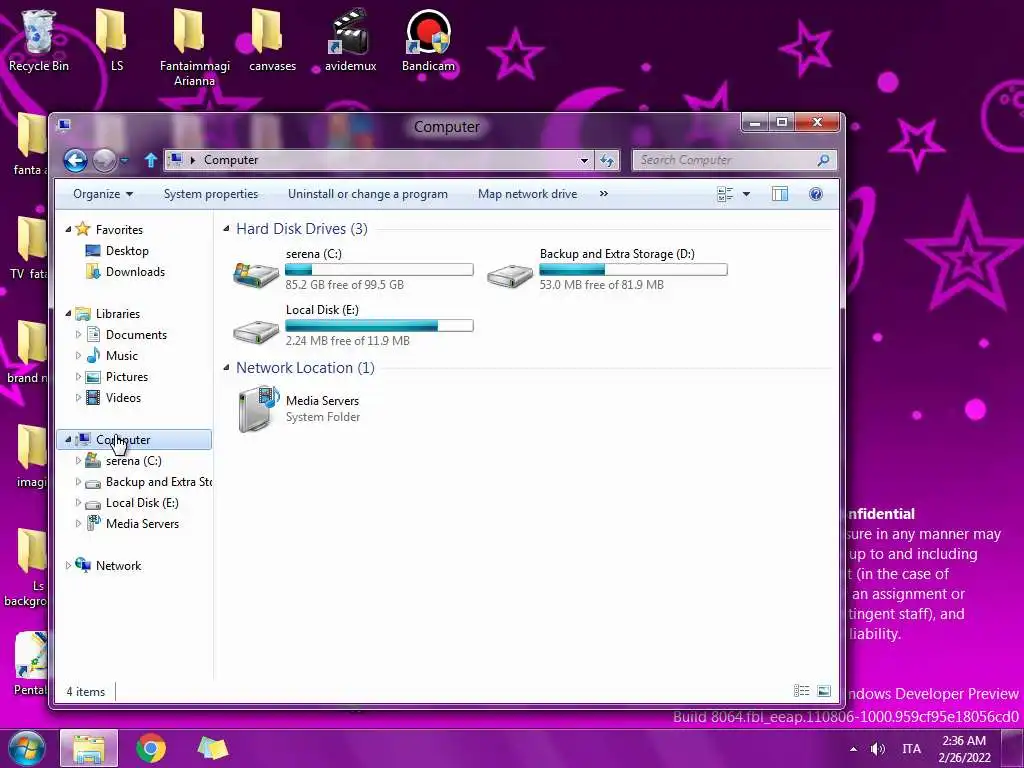Select the avidemux desktop shortcut
The image size is (1024, 768).
pyautogui.click(x=351, y=40)
